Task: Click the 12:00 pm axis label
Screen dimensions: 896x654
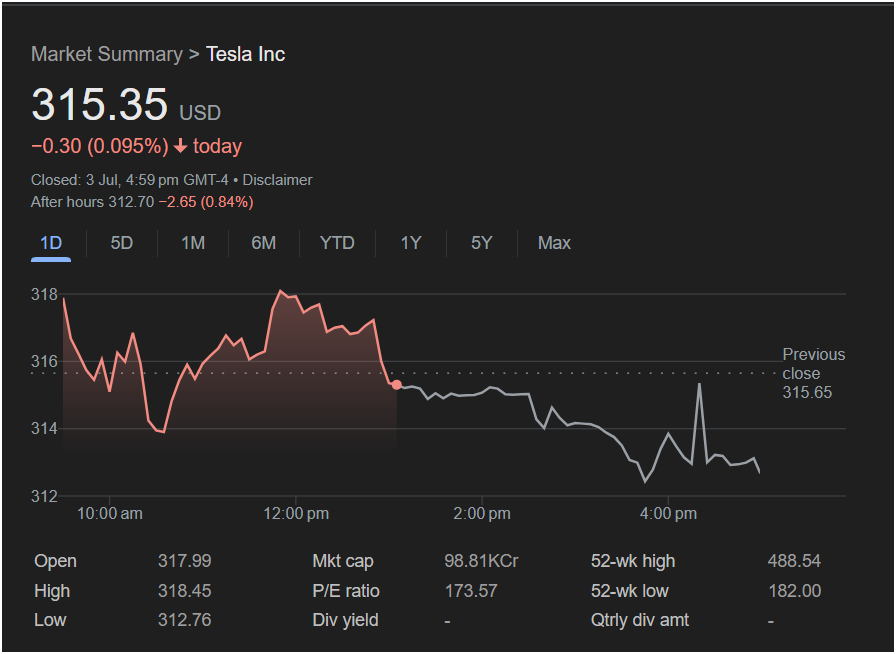Action: pos(296,513)
